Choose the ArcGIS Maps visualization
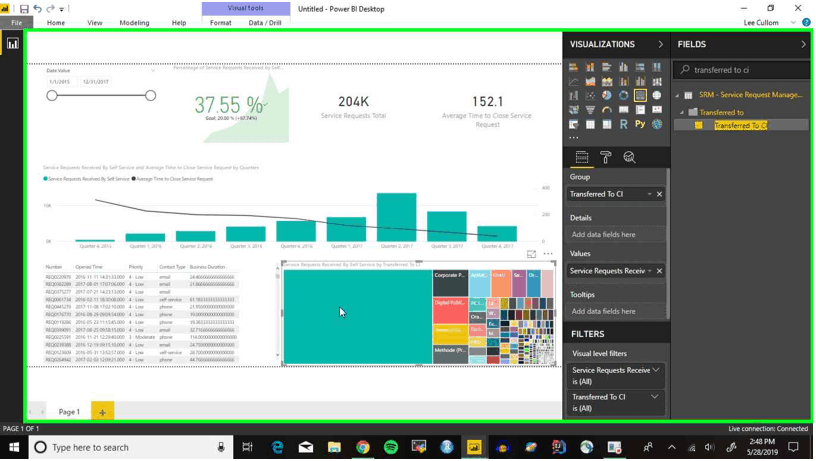The height and width of the screenshot is (461, 816). coord(657,124)
